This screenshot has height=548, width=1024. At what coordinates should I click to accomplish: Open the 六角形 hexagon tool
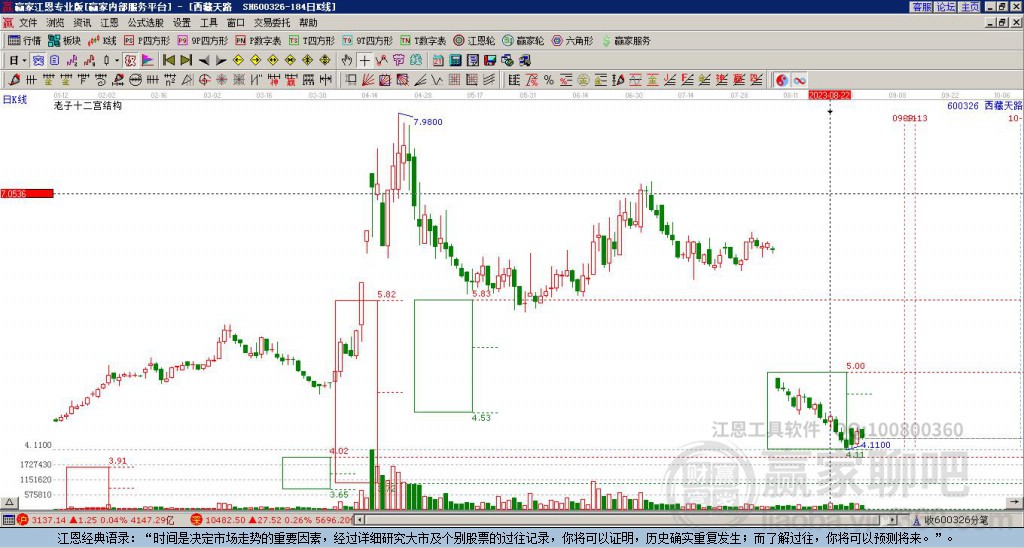(572, 40)
